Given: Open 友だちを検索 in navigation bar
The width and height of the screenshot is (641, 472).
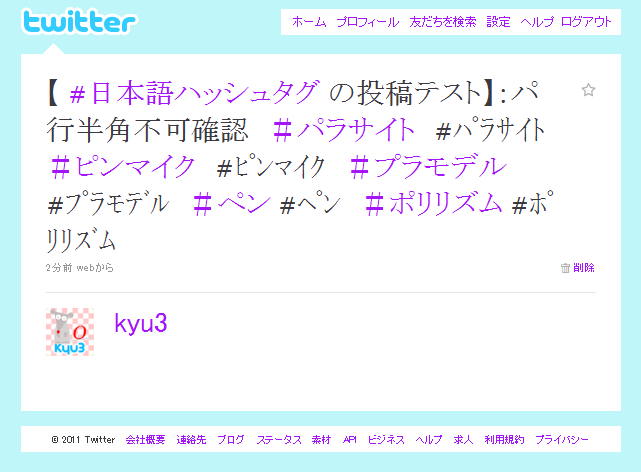Looking at the screenshot, I should tap(443, 22).
